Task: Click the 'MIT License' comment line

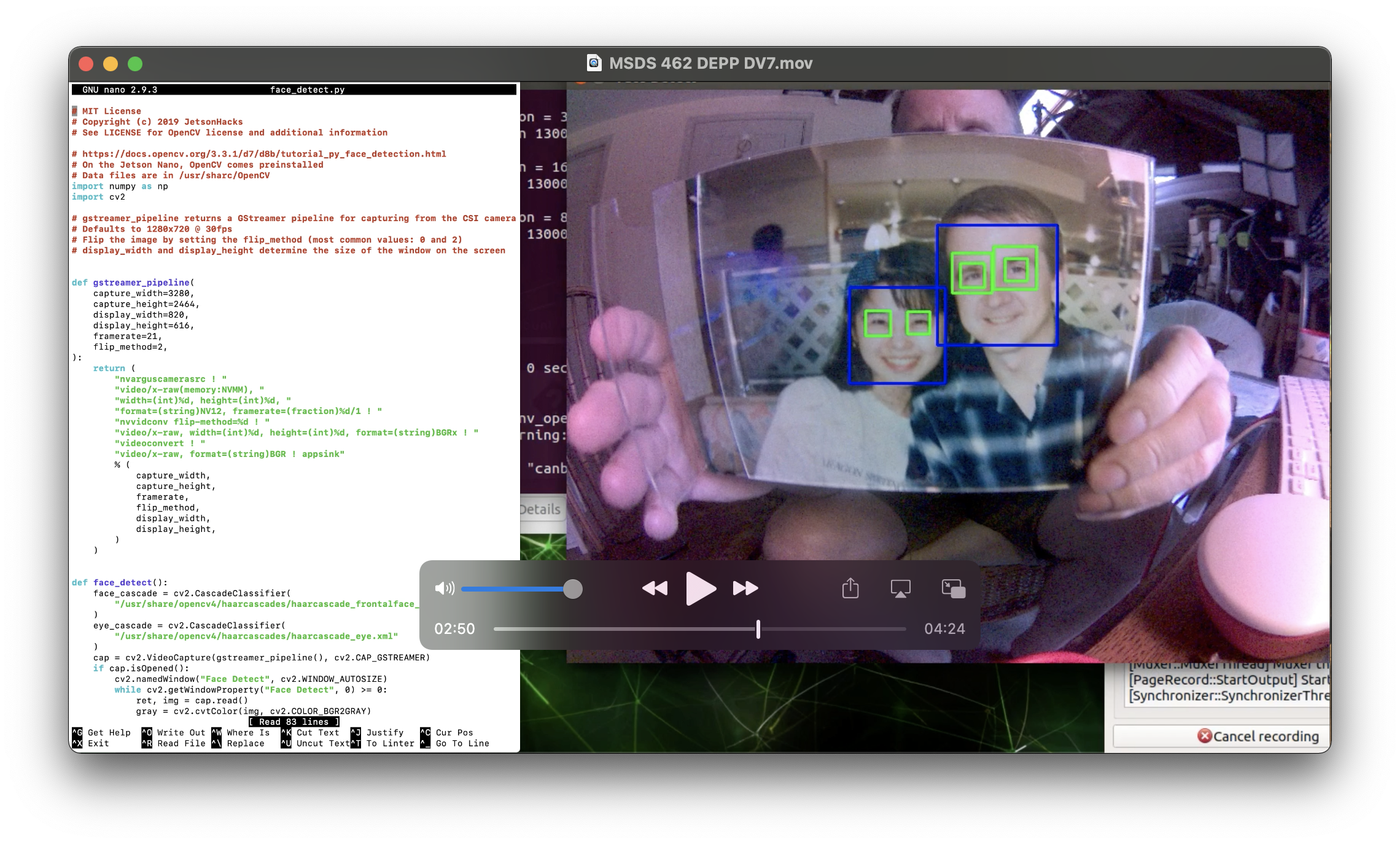Action: (107, 111)
